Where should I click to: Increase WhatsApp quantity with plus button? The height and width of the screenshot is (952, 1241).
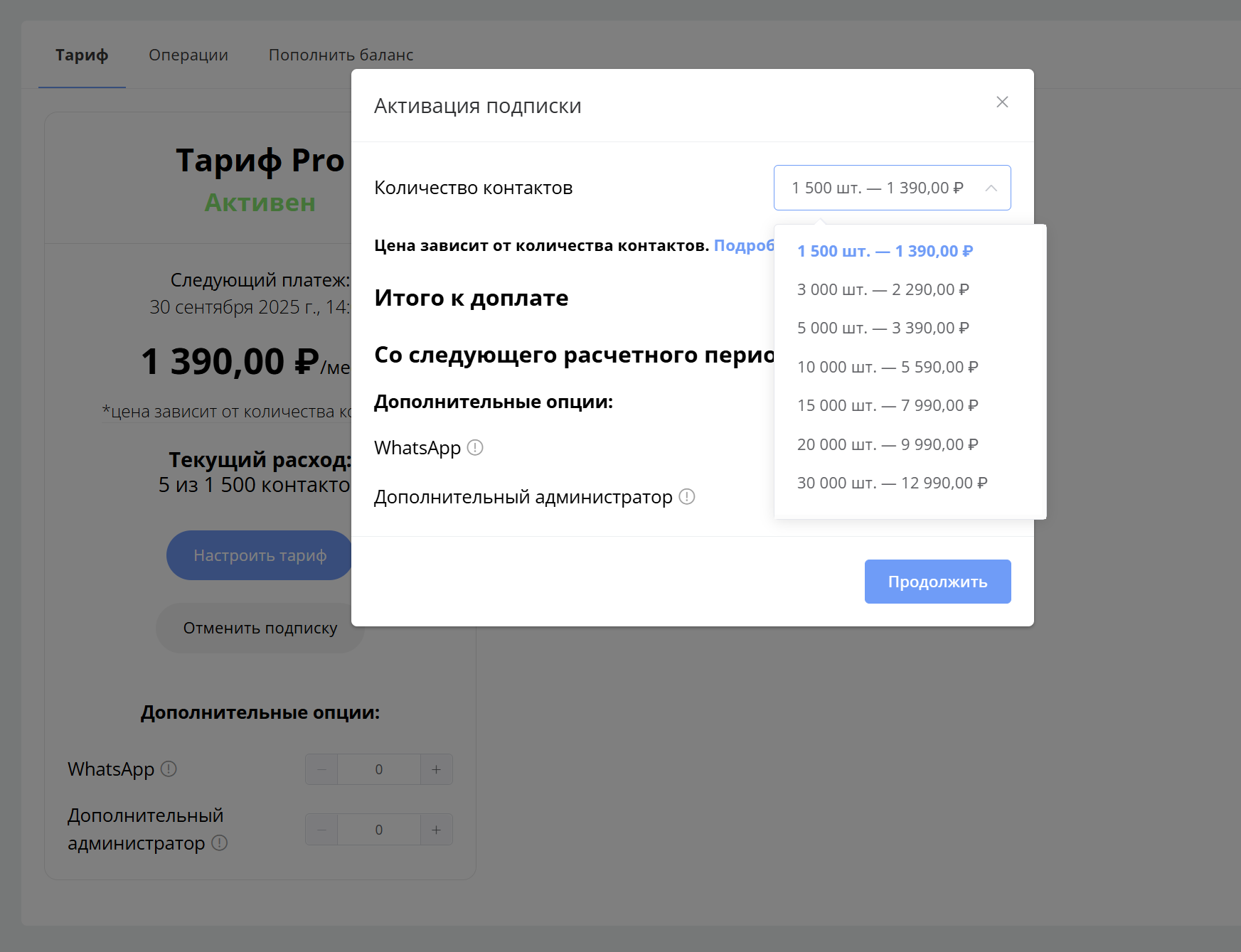[436, 769]
